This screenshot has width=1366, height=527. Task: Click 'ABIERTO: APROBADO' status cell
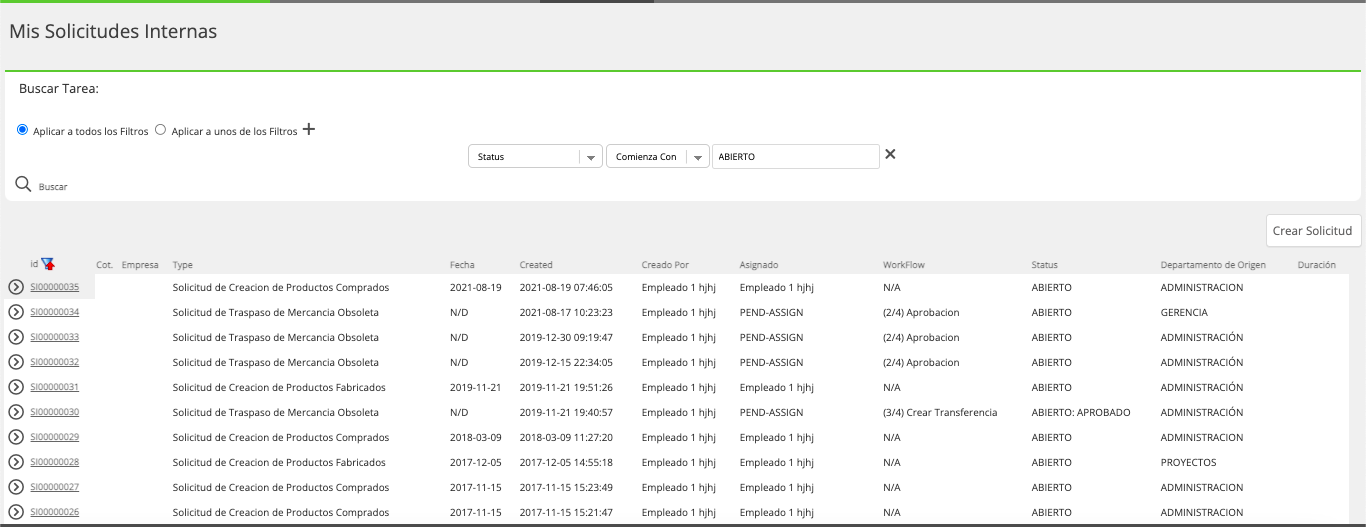(x=1081, y=412)
